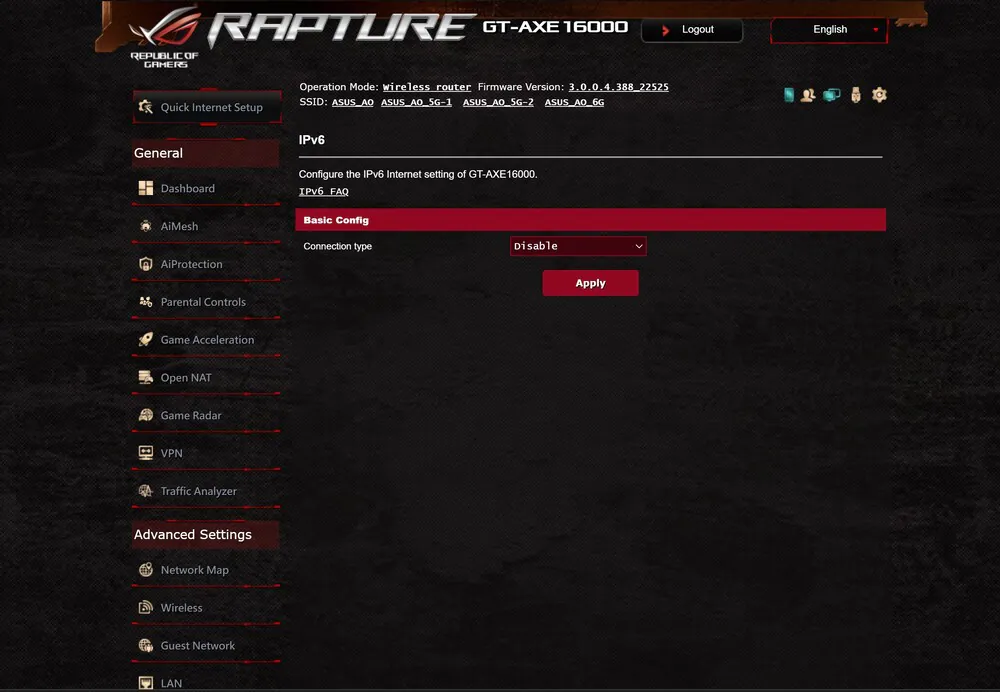Click the Network Map globe icon
Viewport: 1000px width, 692px height.
coord(145,570)
